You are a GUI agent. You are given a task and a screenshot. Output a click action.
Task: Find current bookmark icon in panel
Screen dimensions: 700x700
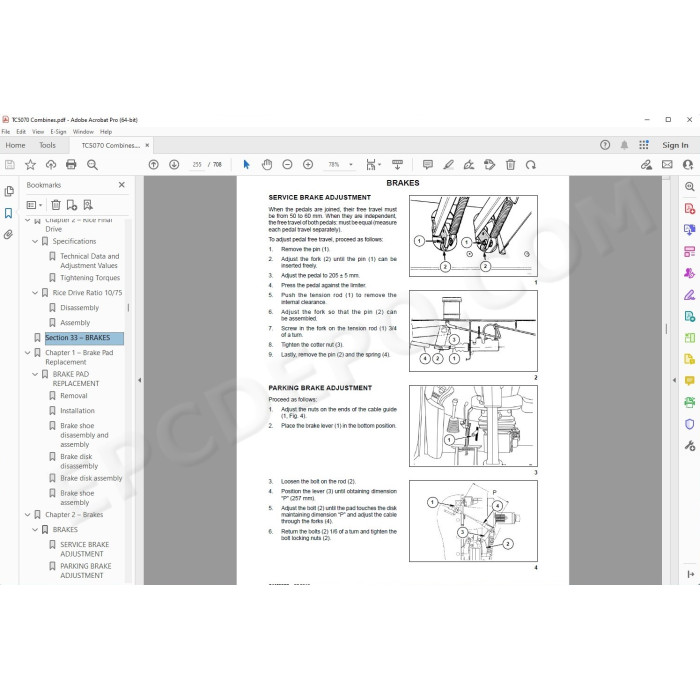click(x=88, y=205)
